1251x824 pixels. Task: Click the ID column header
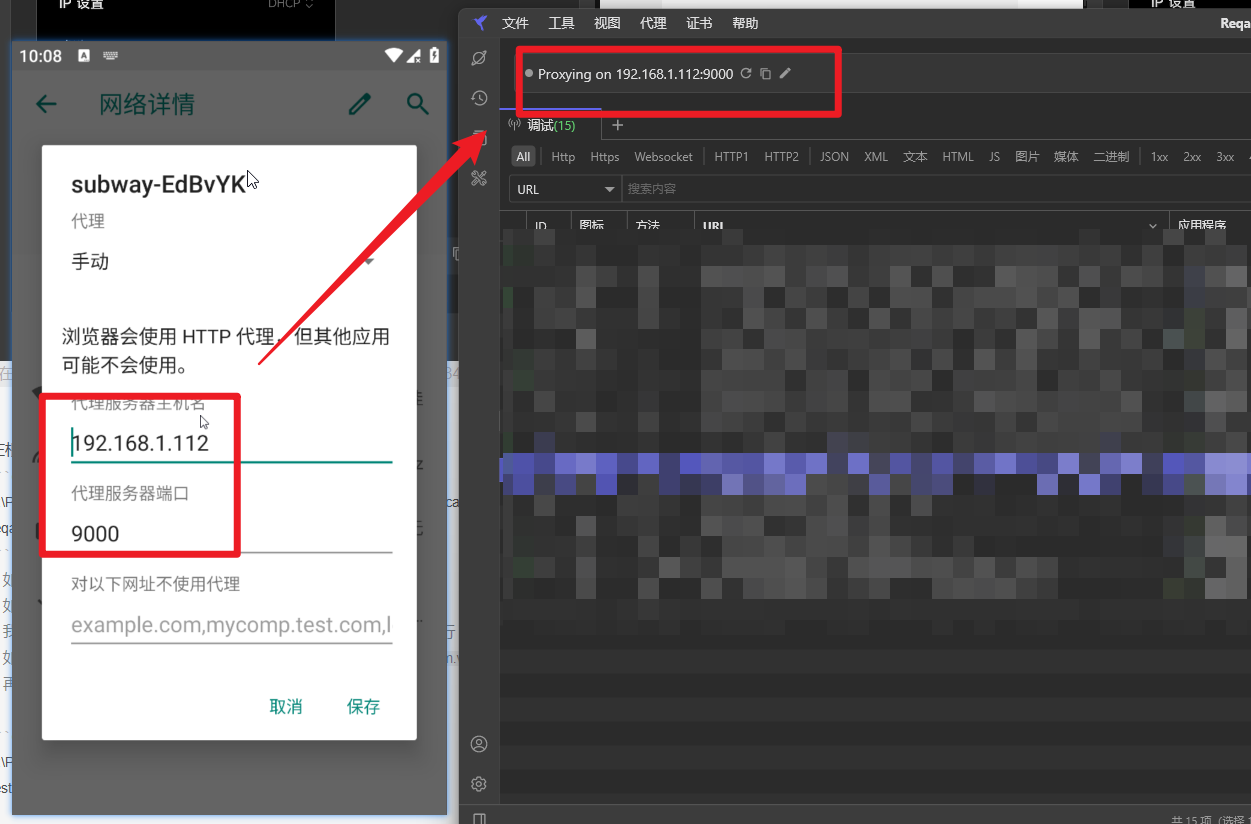click(541, 227)
